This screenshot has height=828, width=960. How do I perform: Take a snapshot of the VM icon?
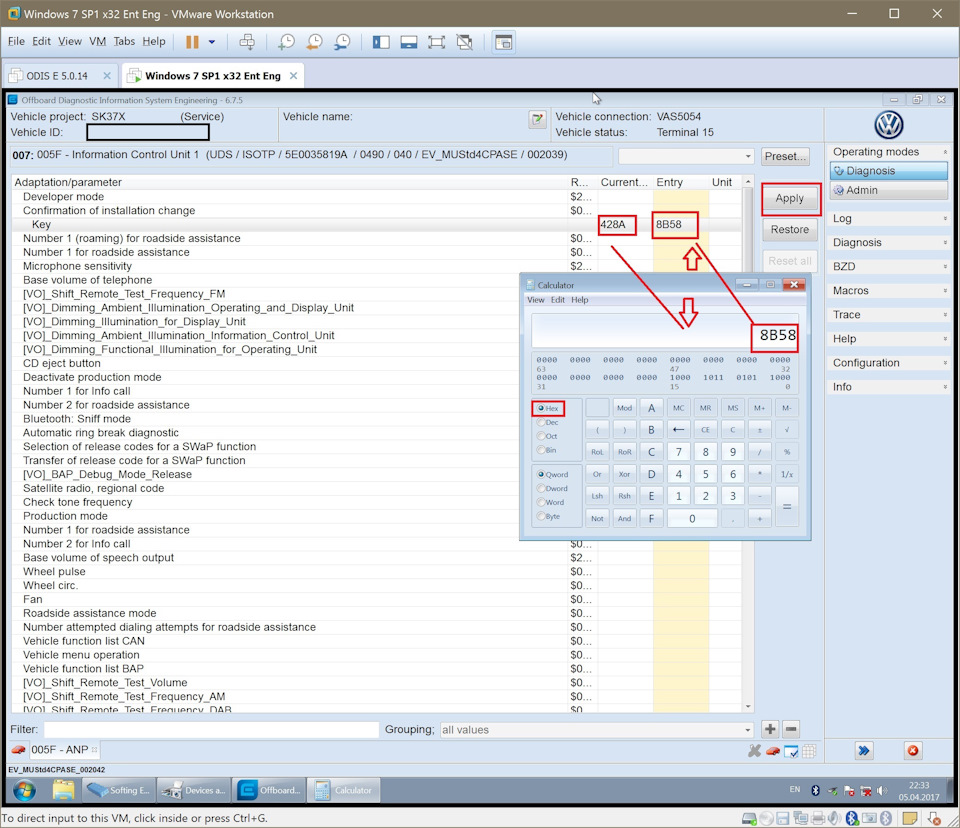tap(286, 42)
